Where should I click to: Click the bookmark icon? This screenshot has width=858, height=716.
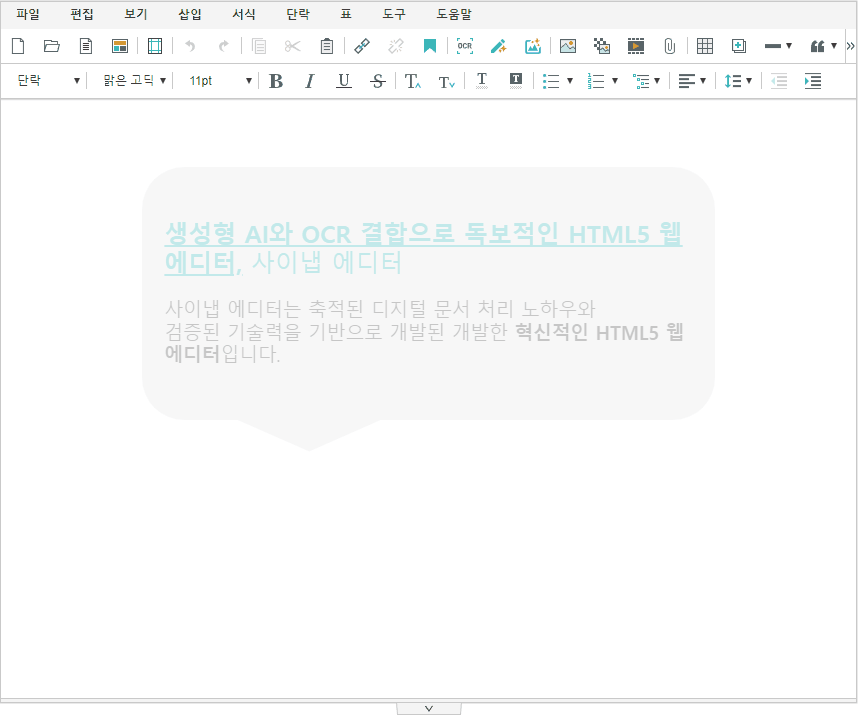coord(429,46)
